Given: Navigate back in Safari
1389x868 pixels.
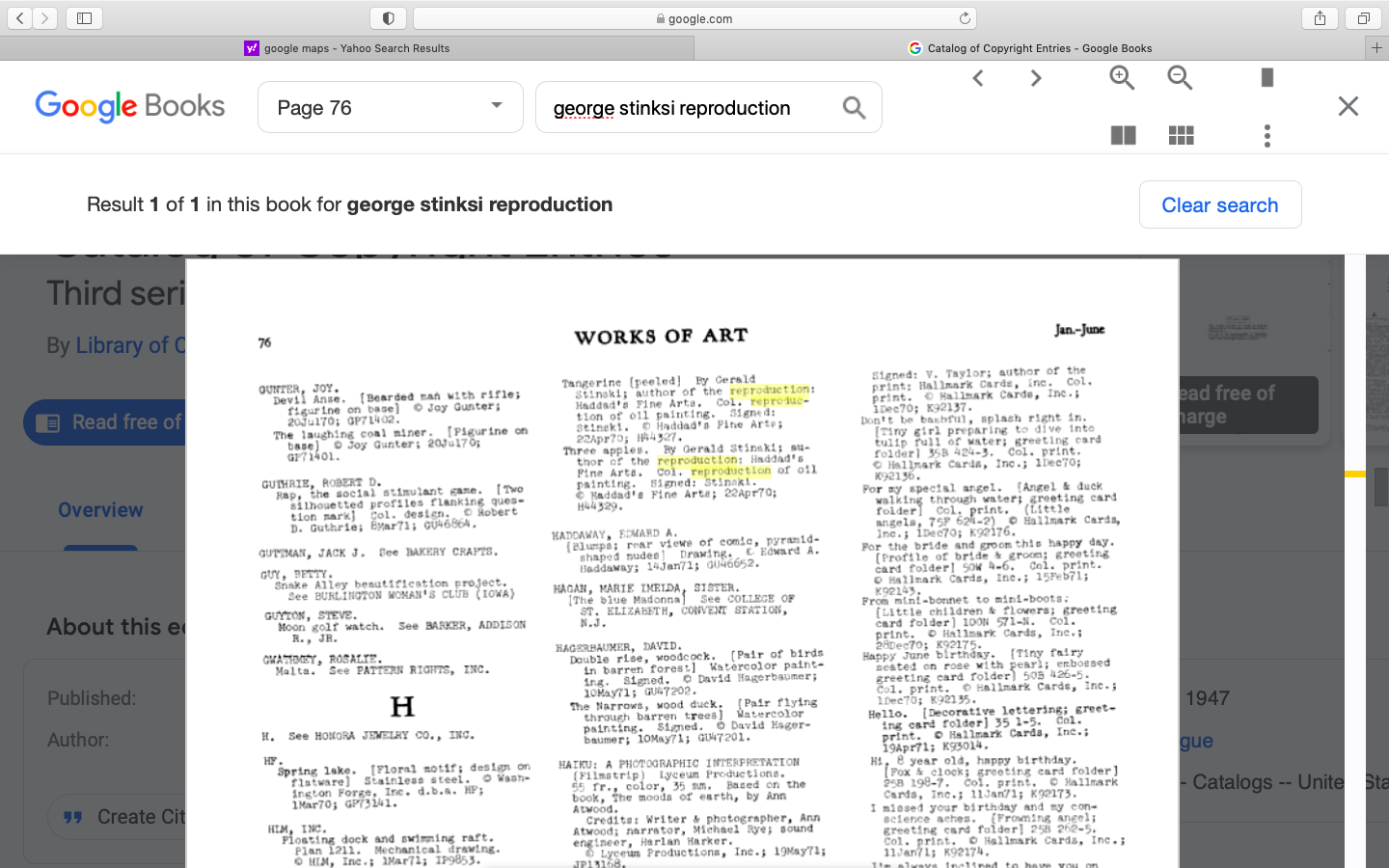Looking at the screenshot, I should [21, 16].
